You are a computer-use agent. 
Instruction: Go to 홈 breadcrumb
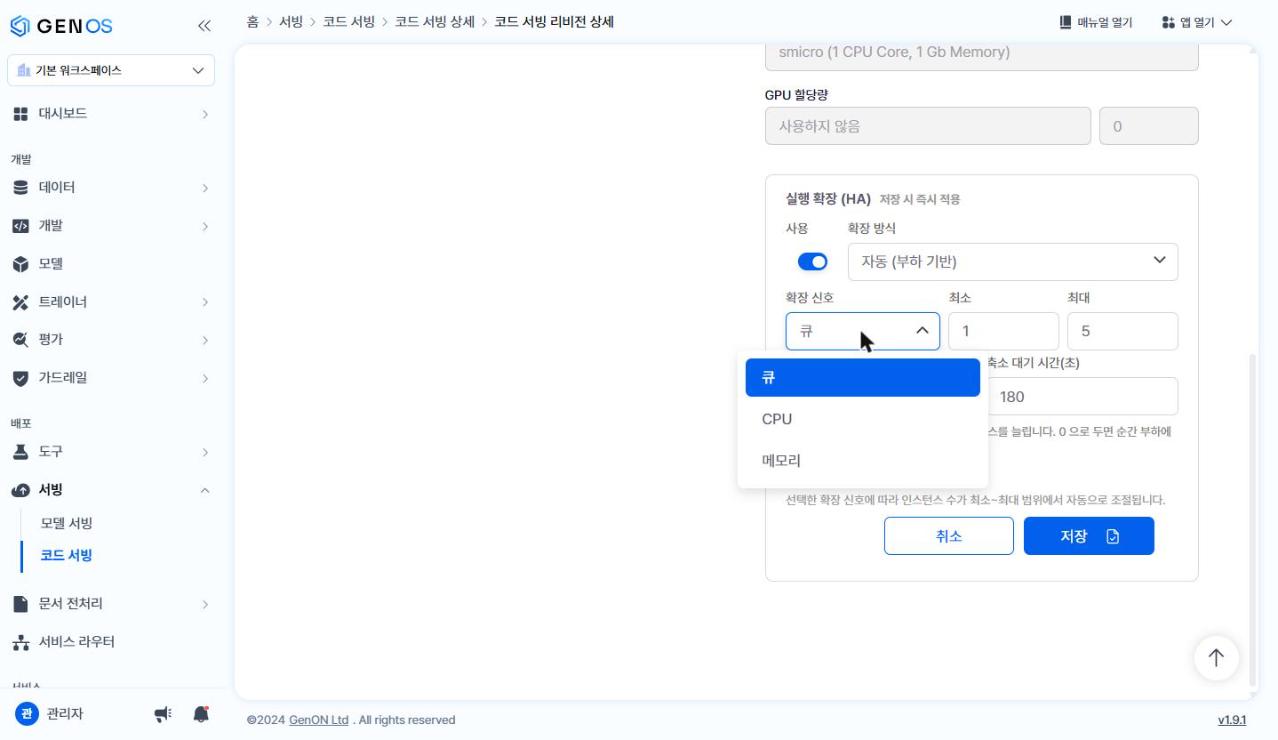coord(253,21)
